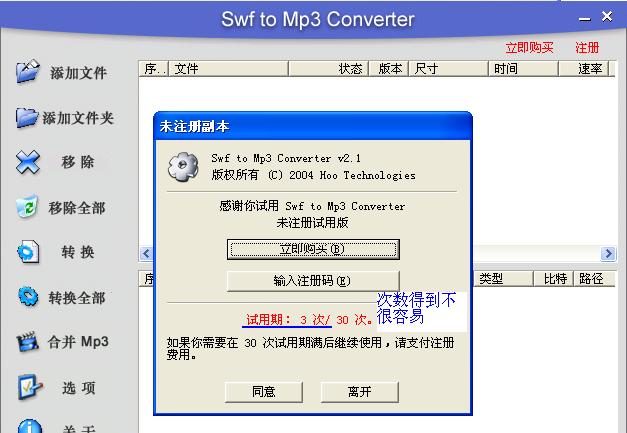Start 转换 from the sidebar text
Screen dimensions: 627x433
(78, 252)
